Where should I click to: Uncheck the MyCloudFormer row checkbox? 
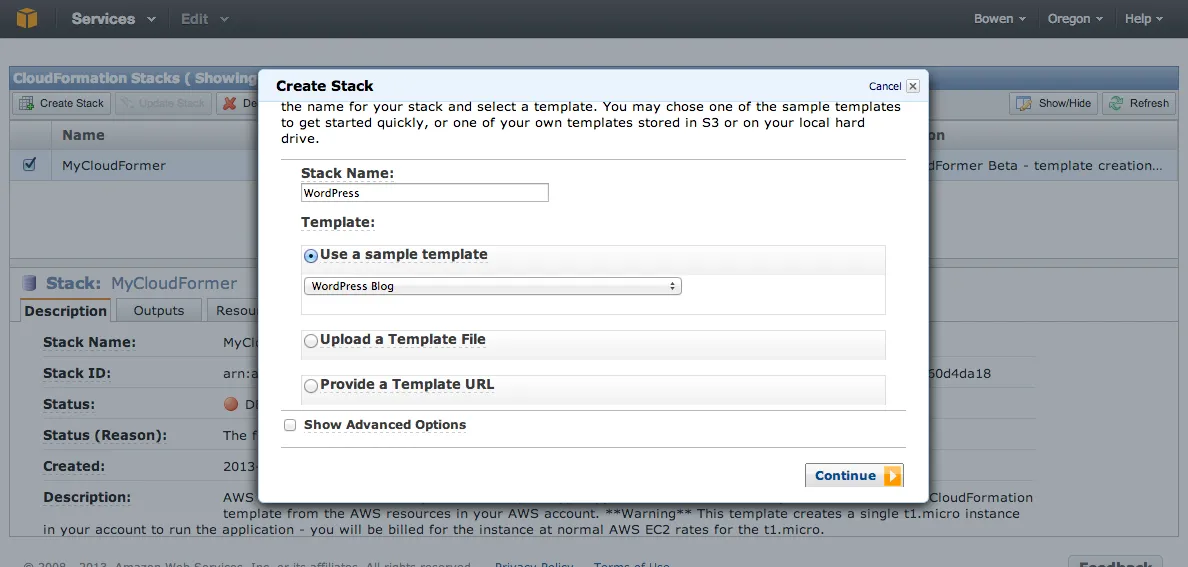pyautogui.click(x=30, y=164)
